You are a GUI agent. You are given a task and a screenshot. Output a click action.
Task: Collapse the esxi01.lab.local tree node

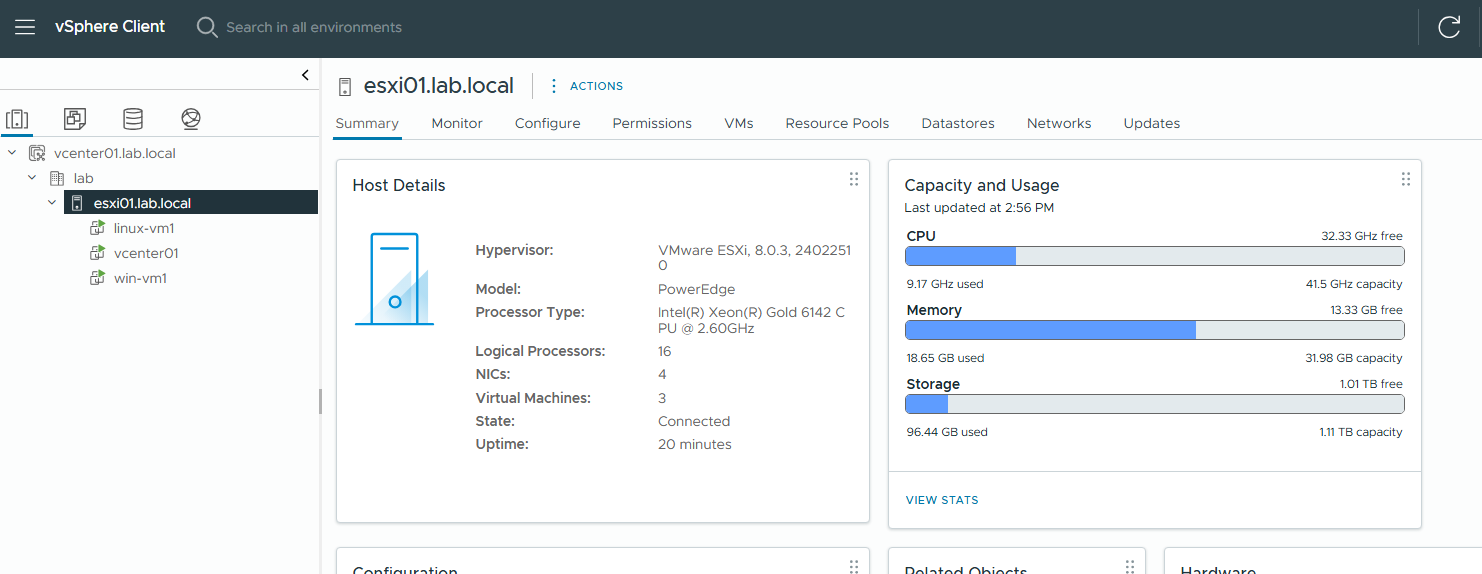52,203
